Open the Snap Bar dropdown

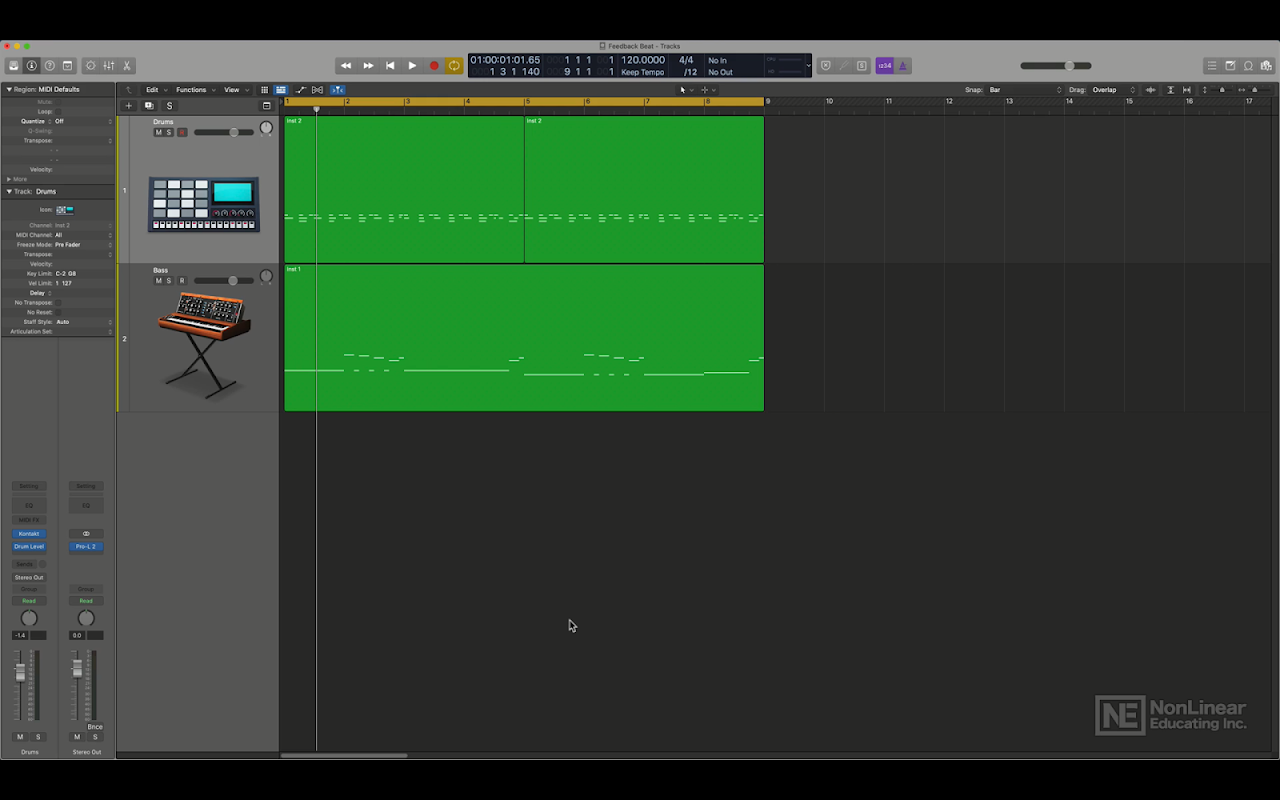pyautogui.click(x=1025, y=90)
